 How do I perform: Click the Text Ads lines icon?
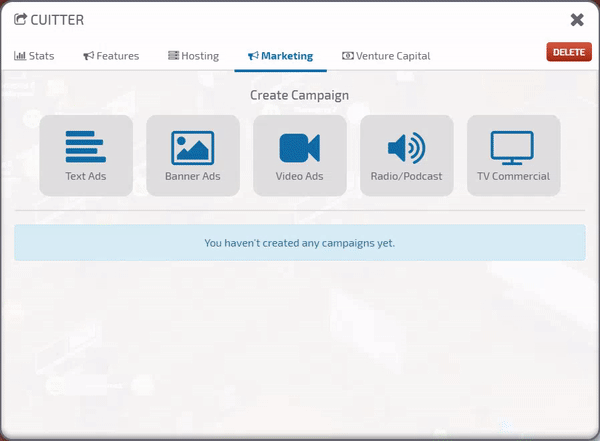pyautogui.click(x=85, y=147)
